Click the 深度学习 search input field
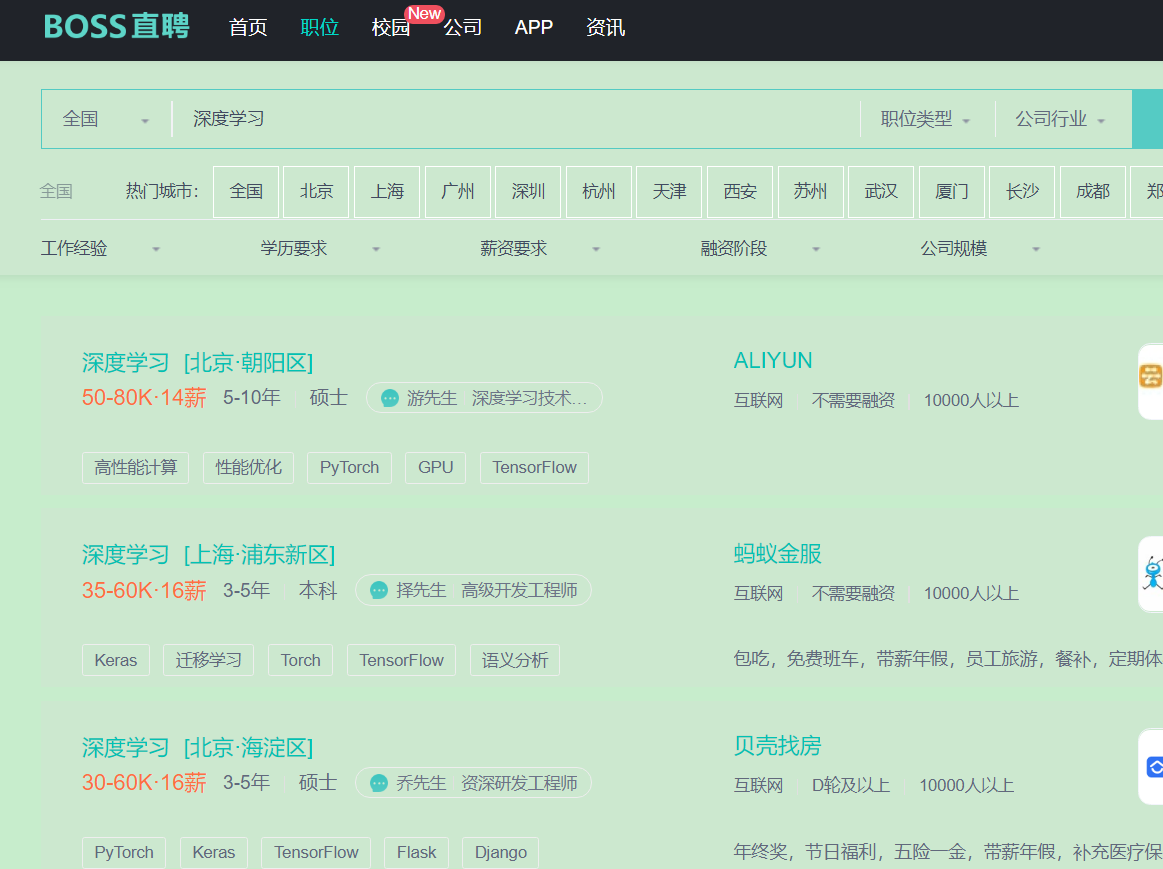Viewport: 1163px width, 869px height. (x=515, y=119)
